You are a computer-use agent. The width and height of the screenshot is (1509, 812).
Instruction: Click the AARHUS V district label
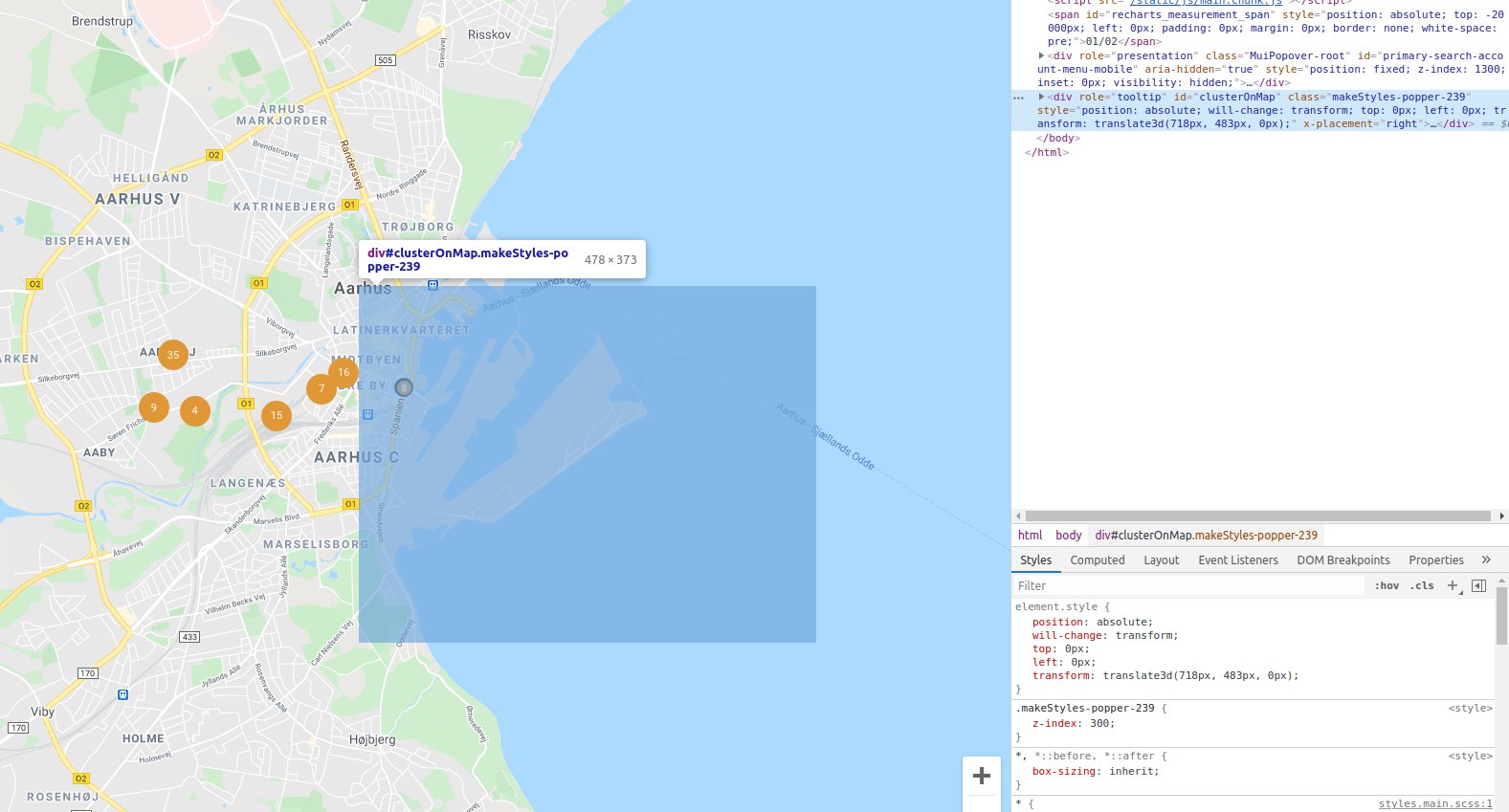[x=137, y=199]
